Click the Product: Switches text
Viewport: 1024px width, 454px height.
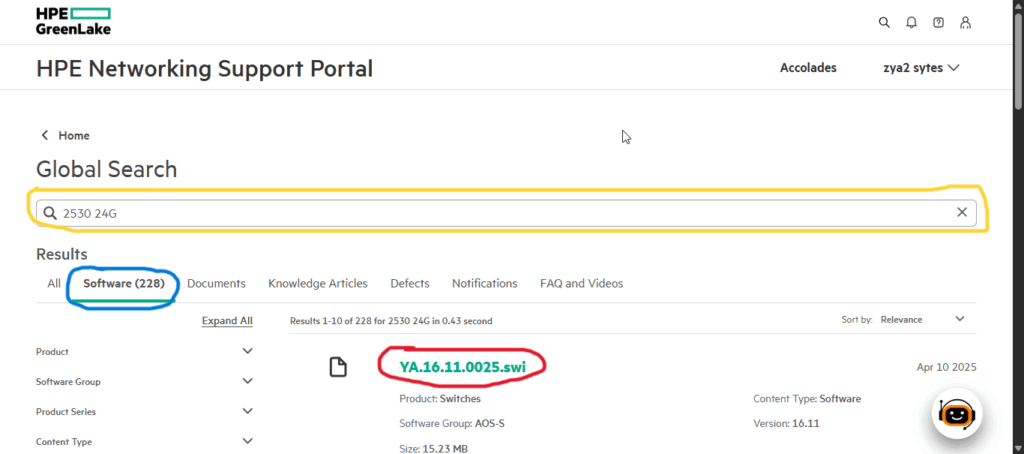point(440,398)
